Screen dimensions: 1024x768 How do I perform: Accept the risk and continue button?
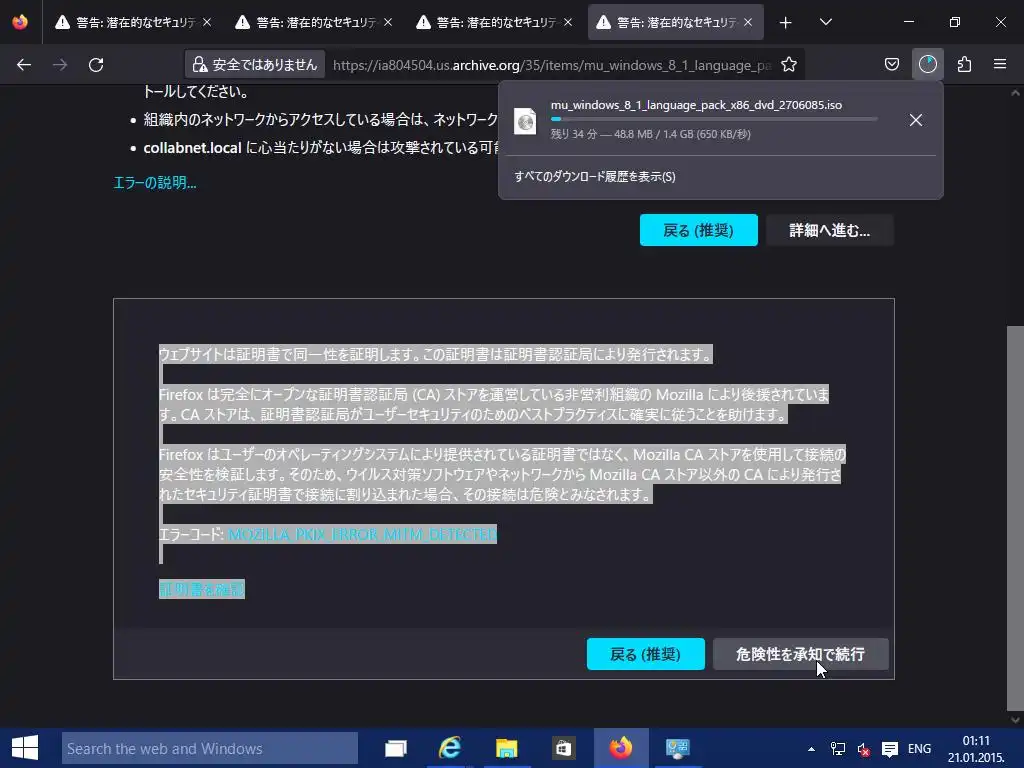coord(801,654)
